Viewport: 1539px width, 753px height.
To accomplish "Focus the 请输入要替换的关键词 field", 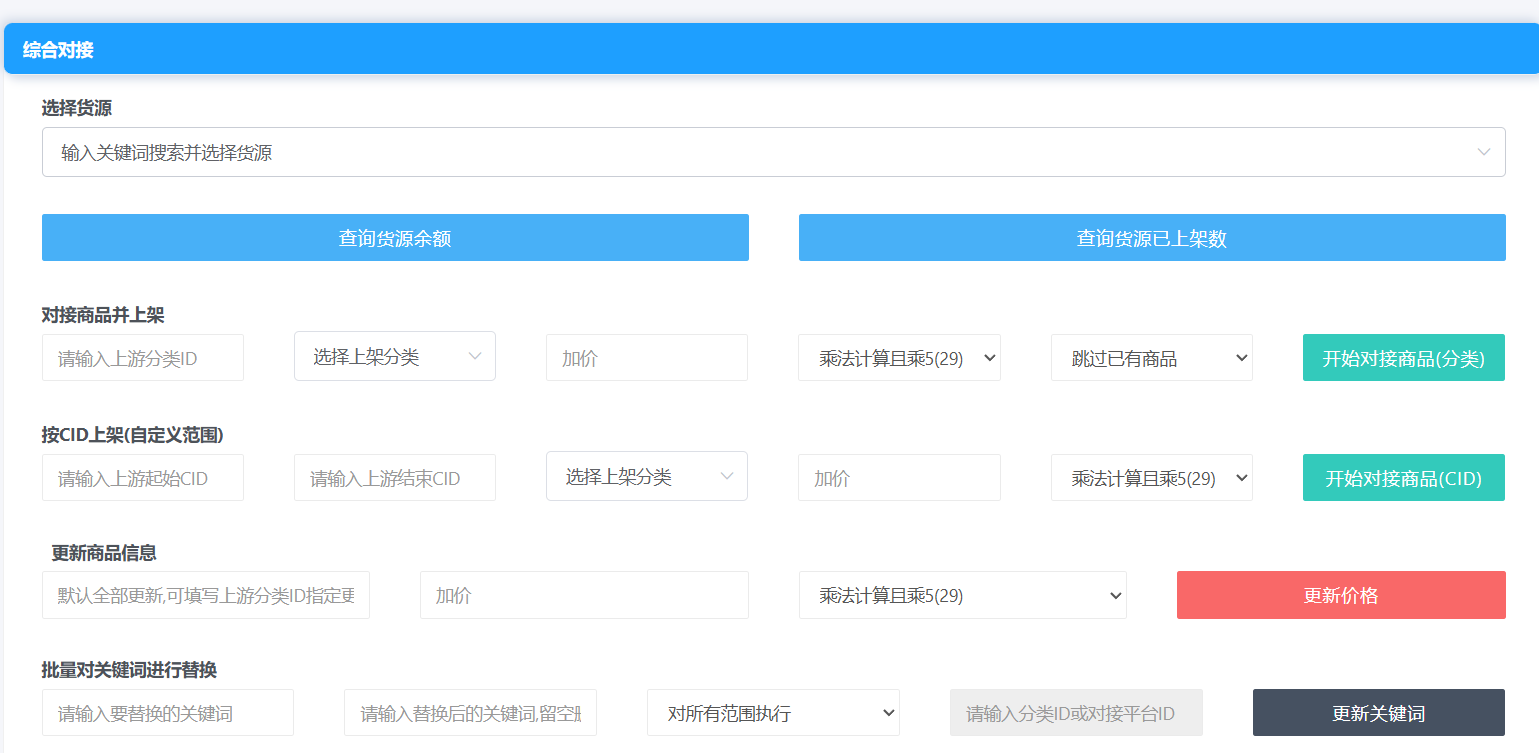I will (168, 713).
